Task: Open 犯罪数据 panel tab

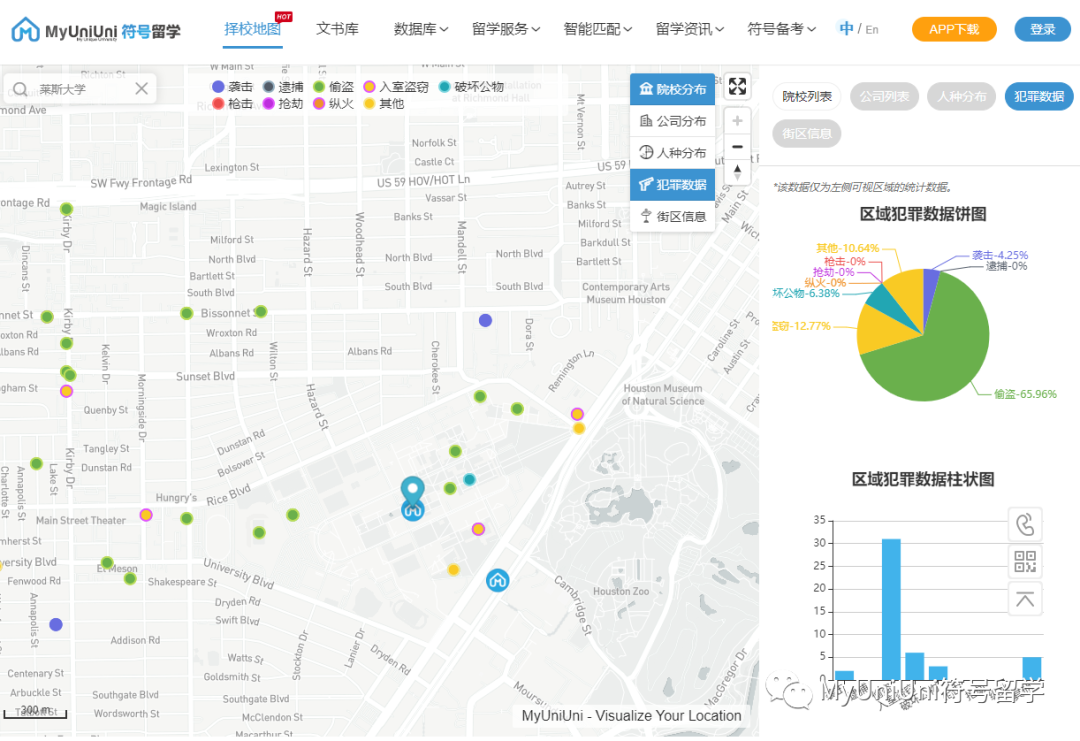Action: 1039,96
